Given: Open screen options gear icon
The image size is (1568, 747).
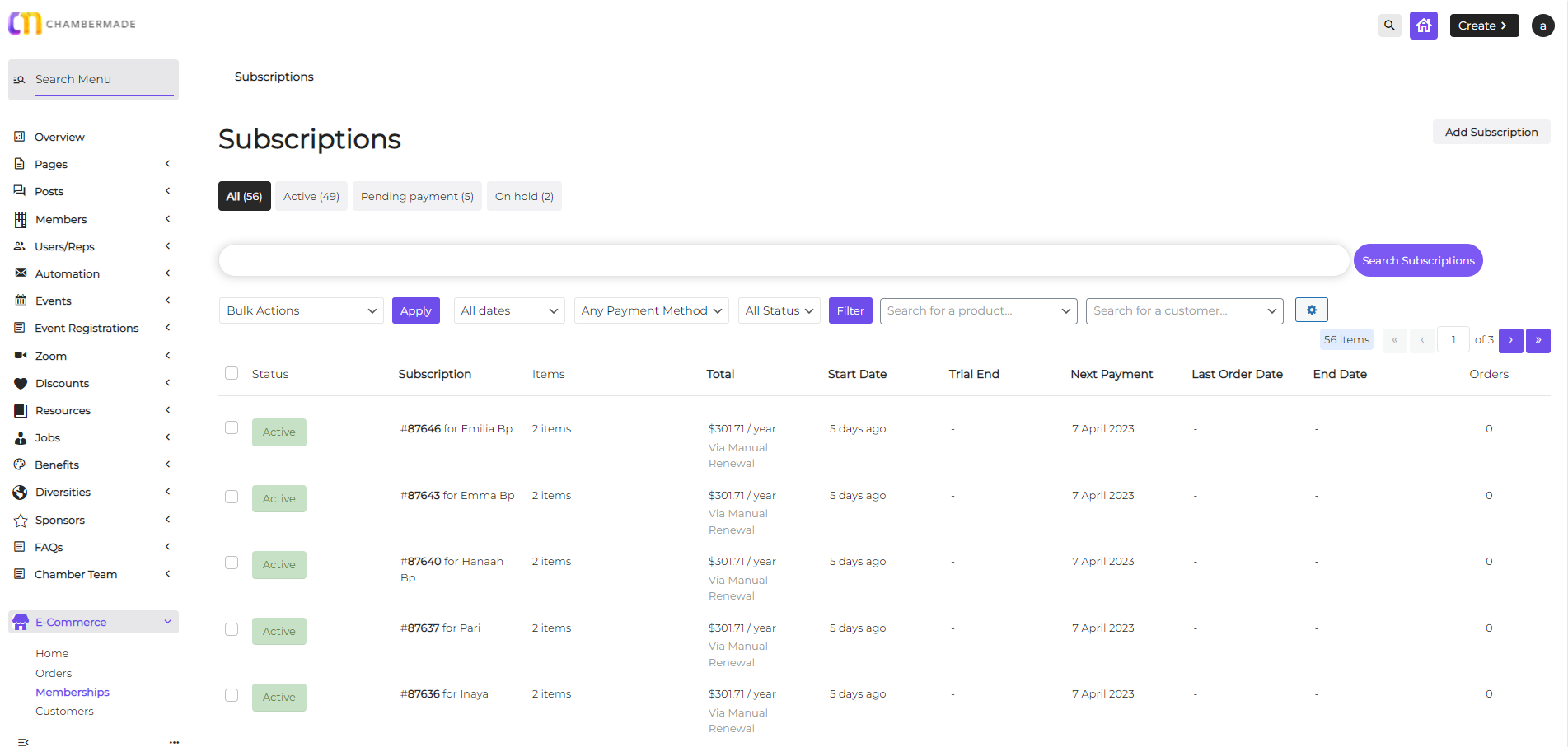Looking at the screenshot, I should click(1311, 310).
